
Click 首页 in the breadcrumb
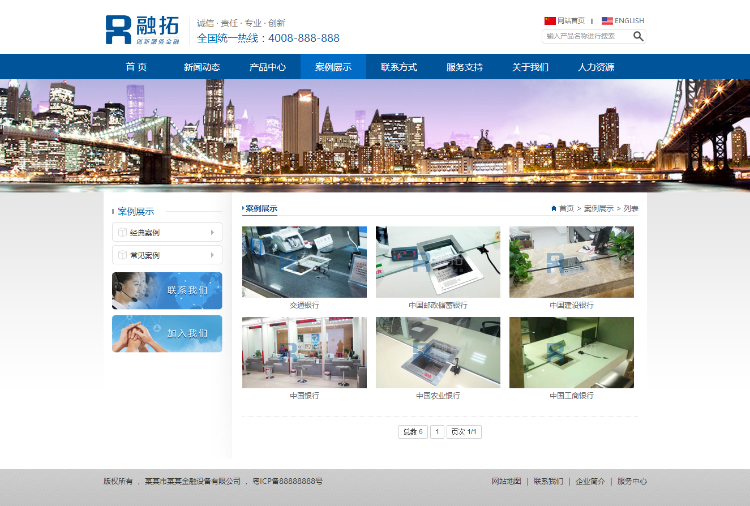[x=566, y=209]
